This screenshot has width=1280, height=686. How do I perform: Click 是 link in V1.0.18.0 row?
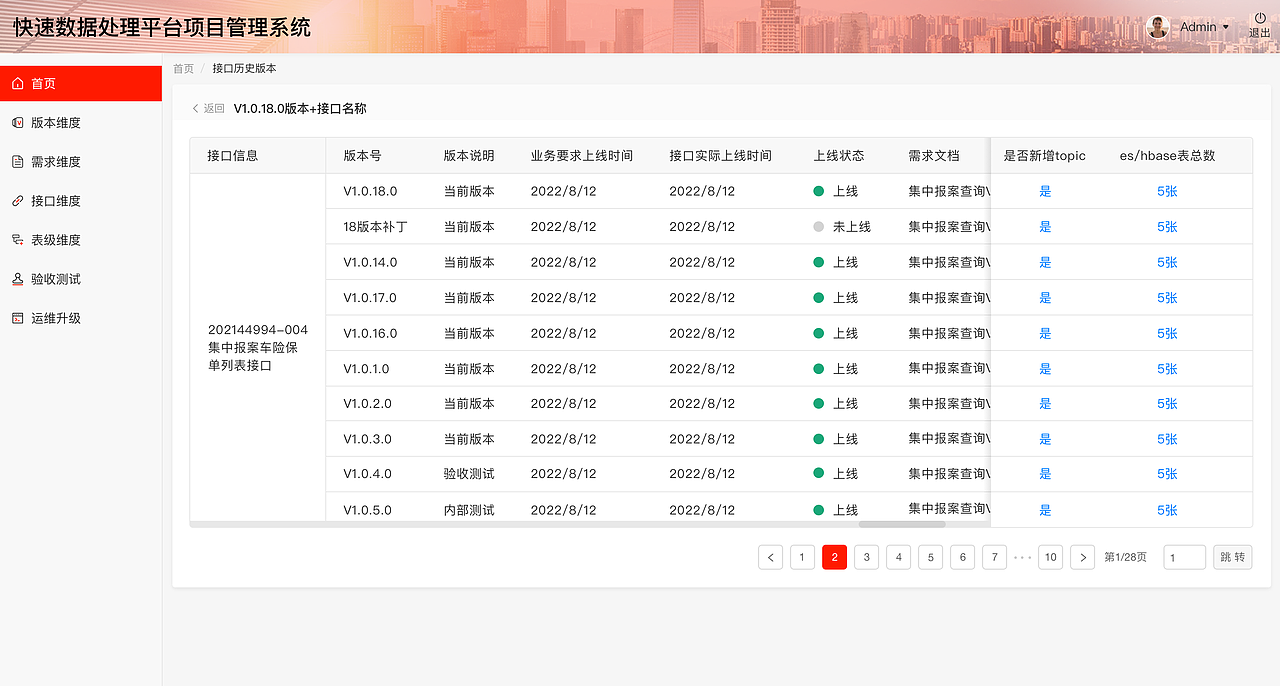coord(1045,191)
